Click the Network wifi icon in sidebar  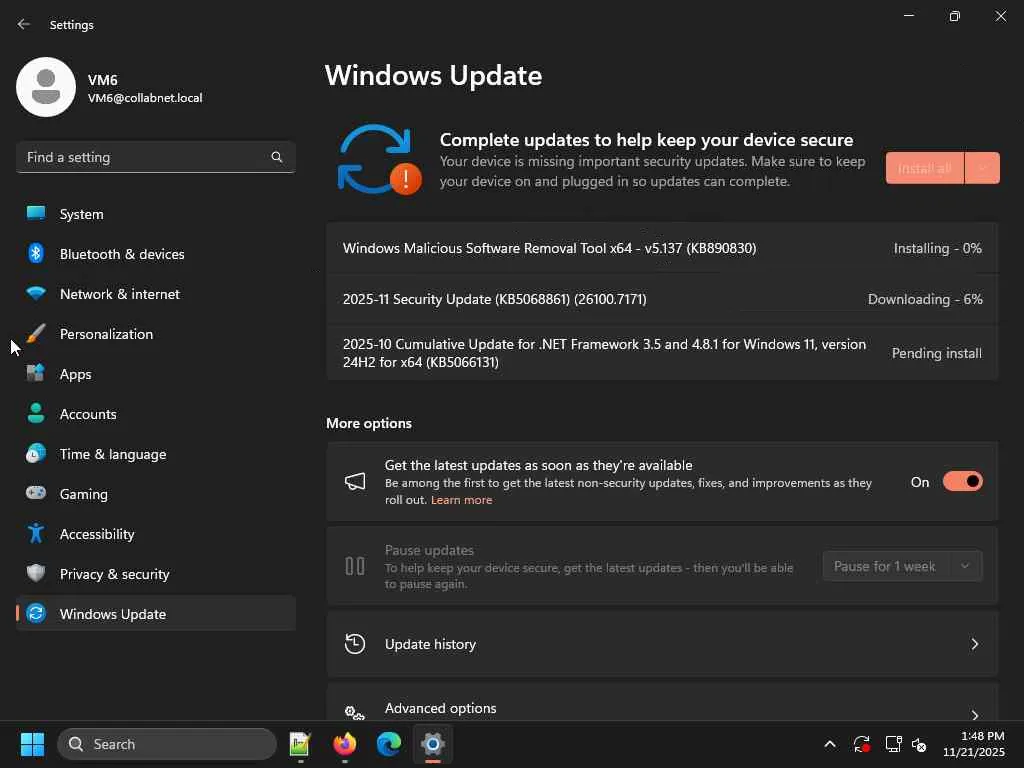(x=36, y=293)
